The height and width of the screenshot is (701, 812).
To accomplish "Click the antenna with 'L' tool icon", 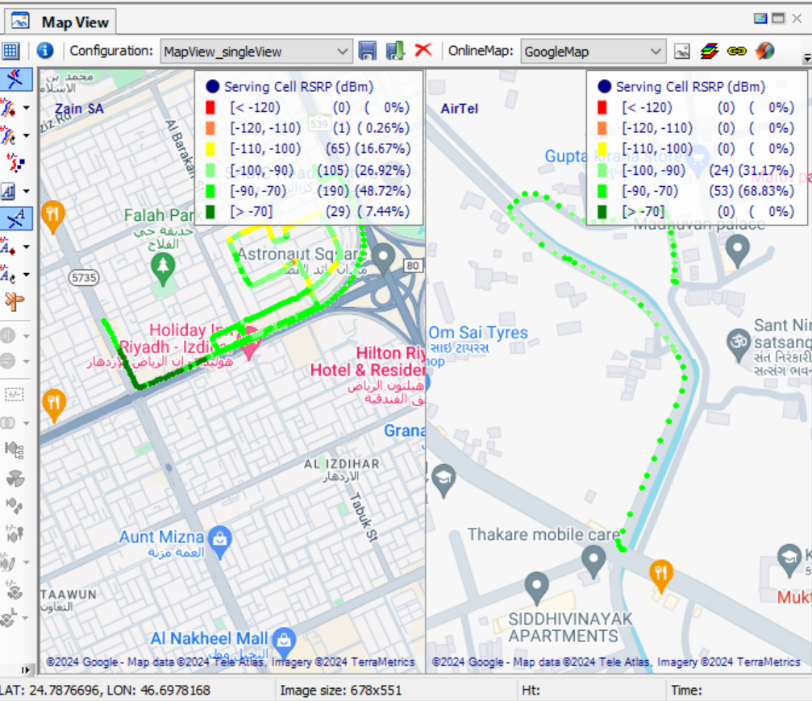I will [x=9, y=618].
